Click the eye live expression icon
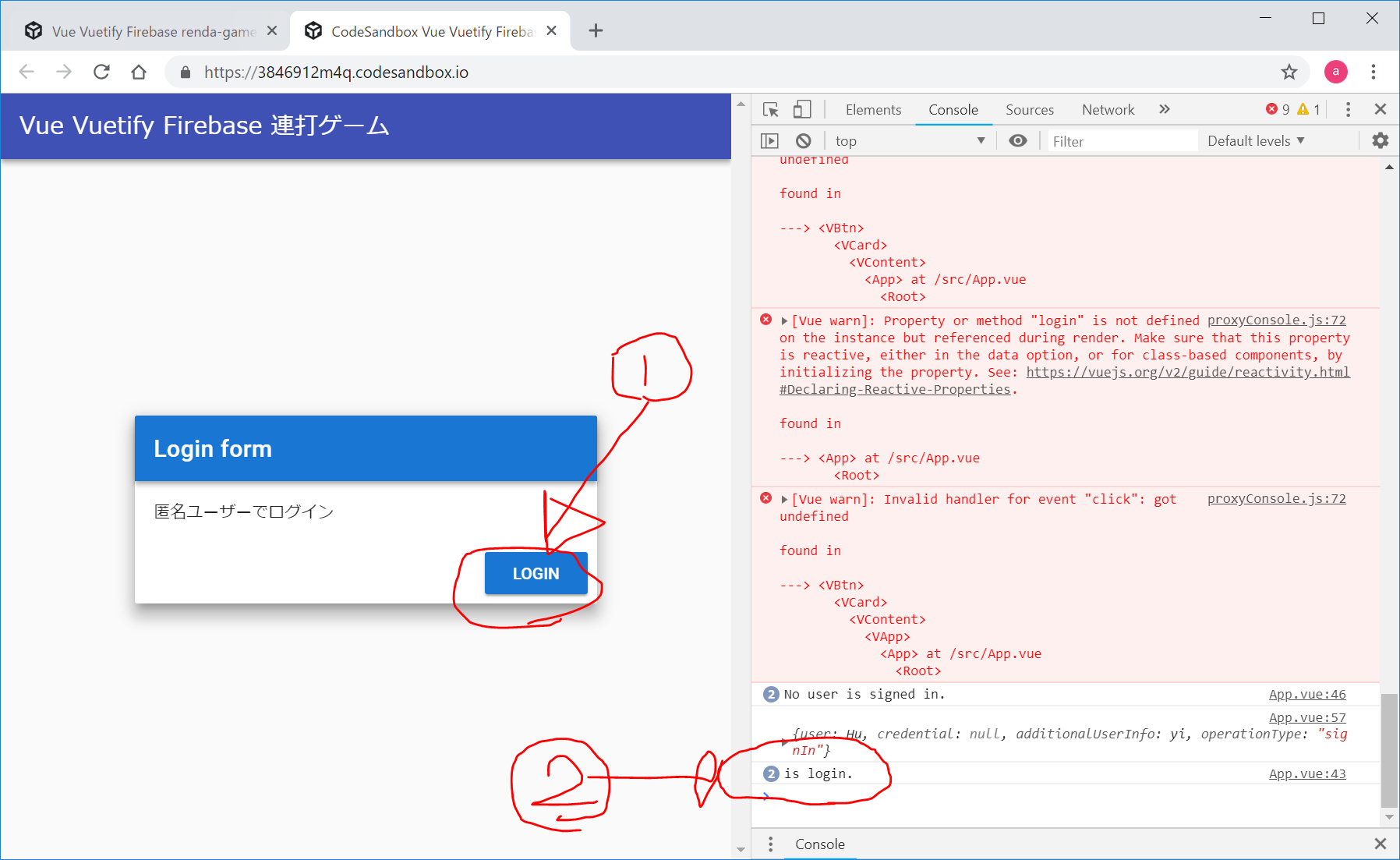Screen dimensions: 1400x860 pos(1017,141)
